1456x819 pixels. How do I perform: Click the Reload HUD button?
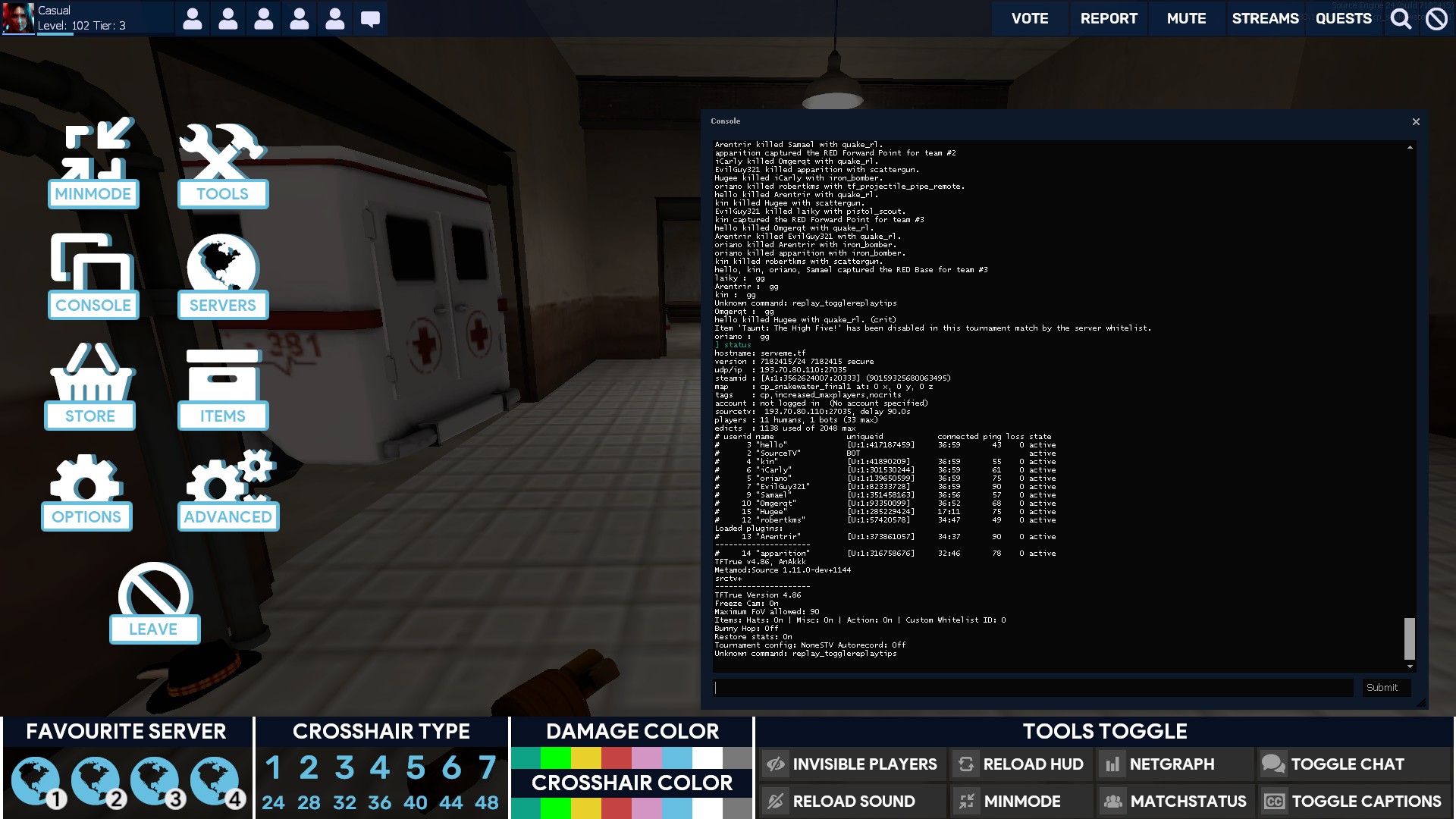point(1021,764)
